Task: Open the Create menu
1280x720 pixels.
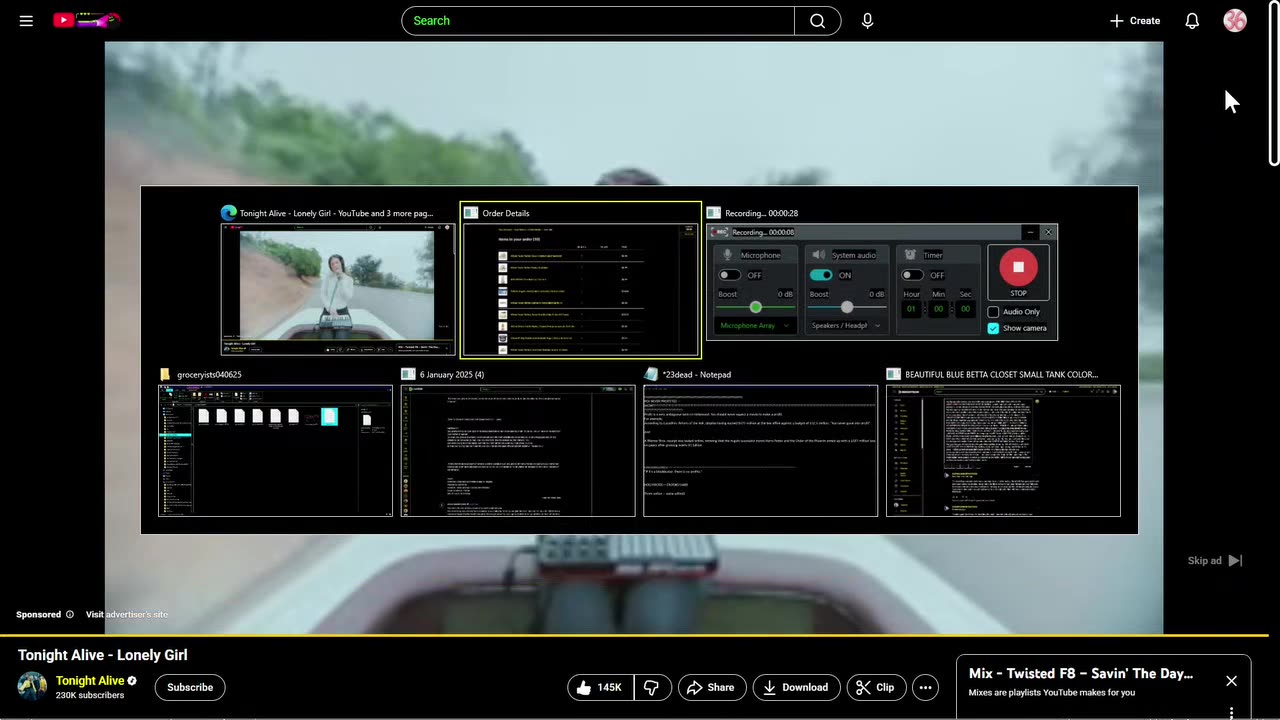Action: tap(1135, 20)
